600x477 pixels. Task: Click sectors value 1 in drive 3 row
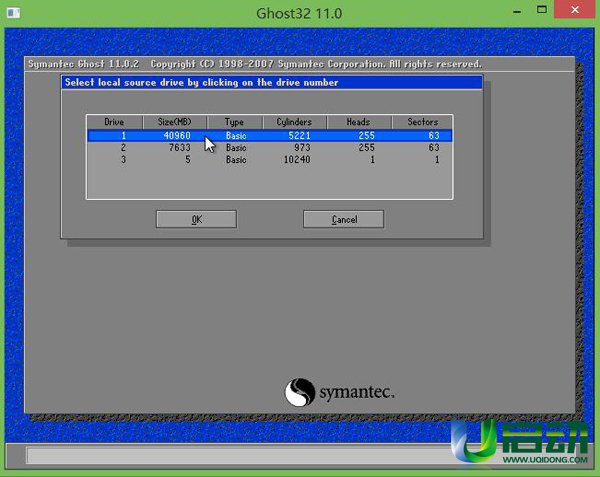(437, 160)
